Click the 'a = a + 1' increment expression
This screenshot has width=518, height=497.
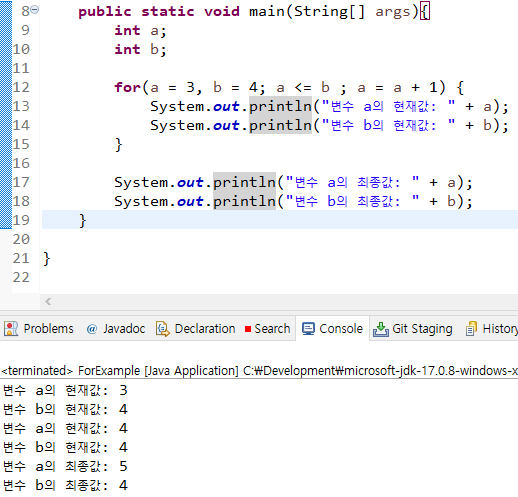[x=397, y=87]
